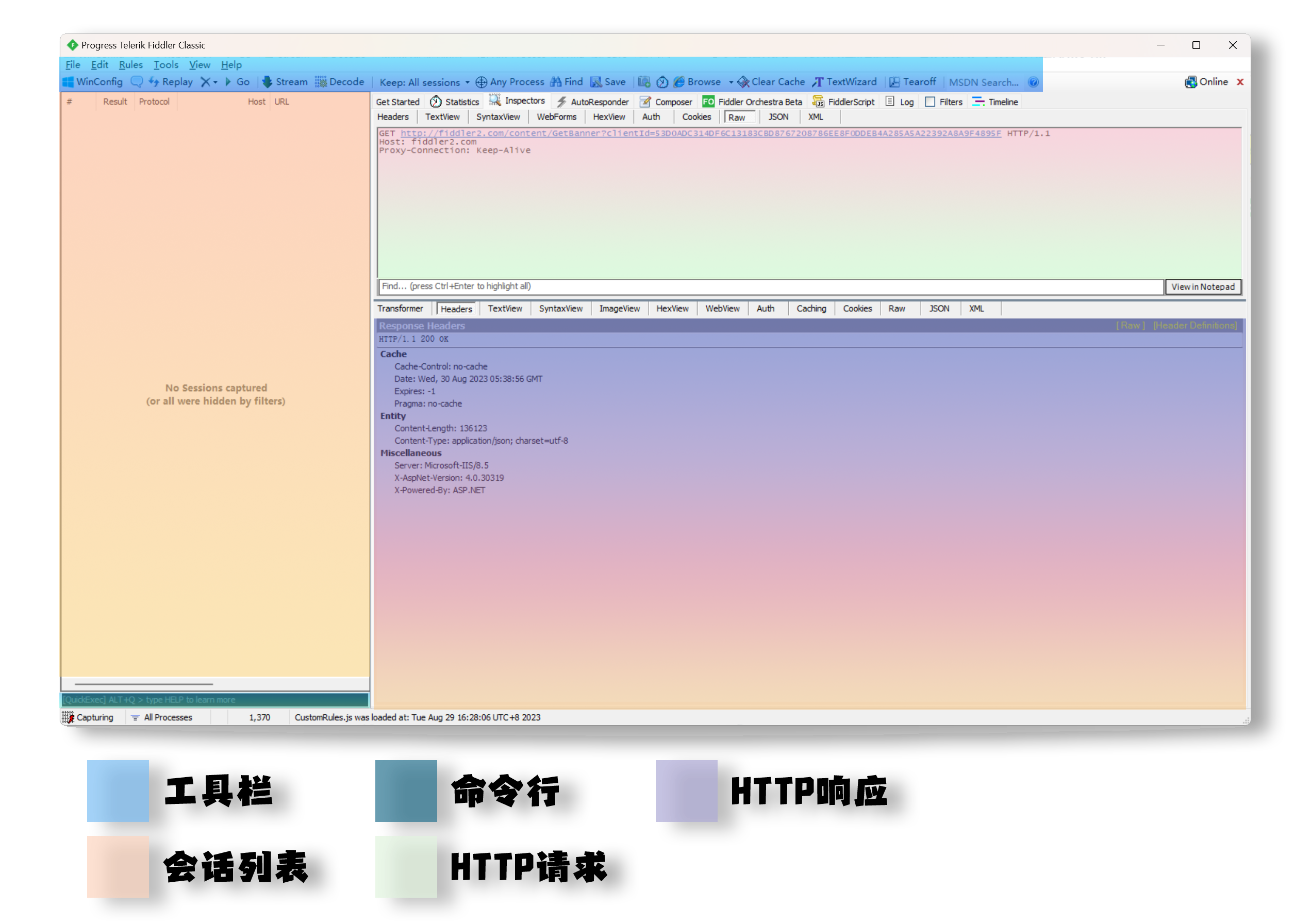Open Fiddler Orchestra Beta tab
The width and height of the screenshot is (1311, 924).
coord(752,102)
